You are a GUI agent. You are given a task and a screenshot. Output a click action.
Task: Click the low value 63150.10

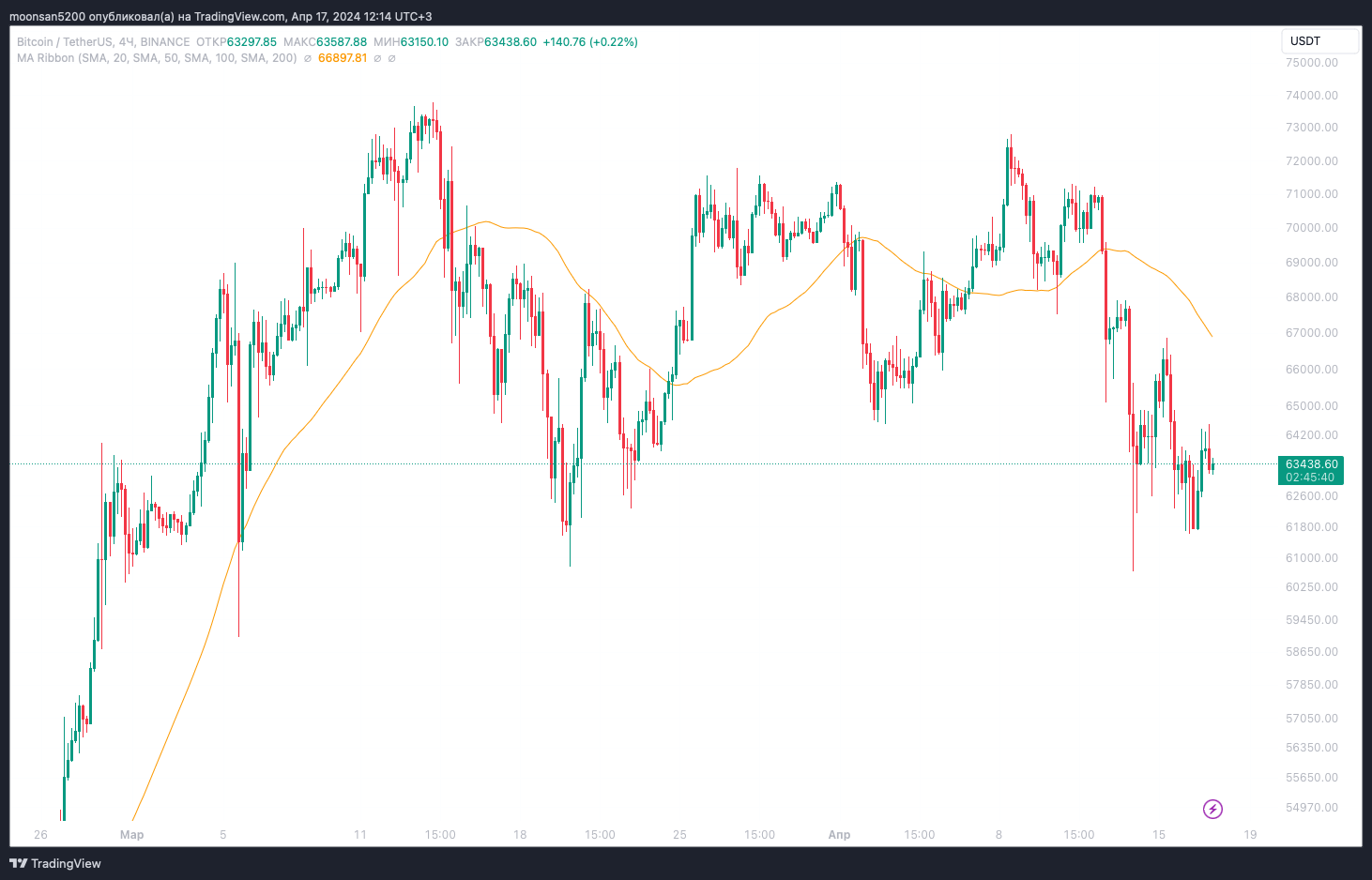tap(424, 42)
